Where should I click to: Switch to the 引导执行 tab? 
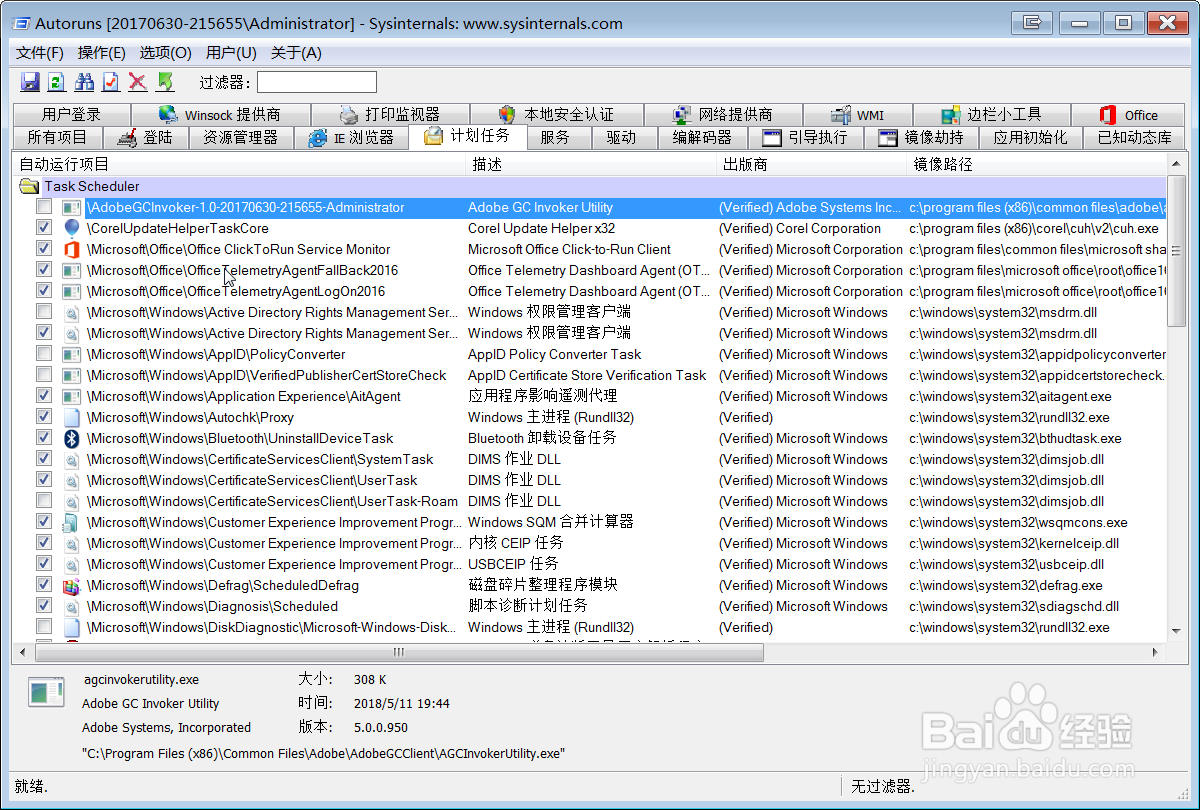click(x=804, y=138)
